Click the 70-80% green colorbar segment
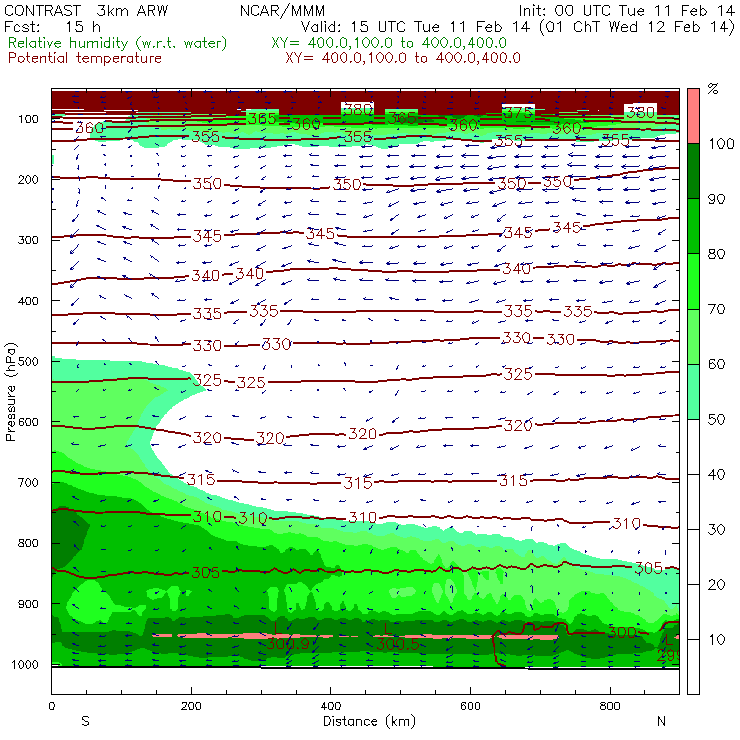 click(x=693, y=281)
